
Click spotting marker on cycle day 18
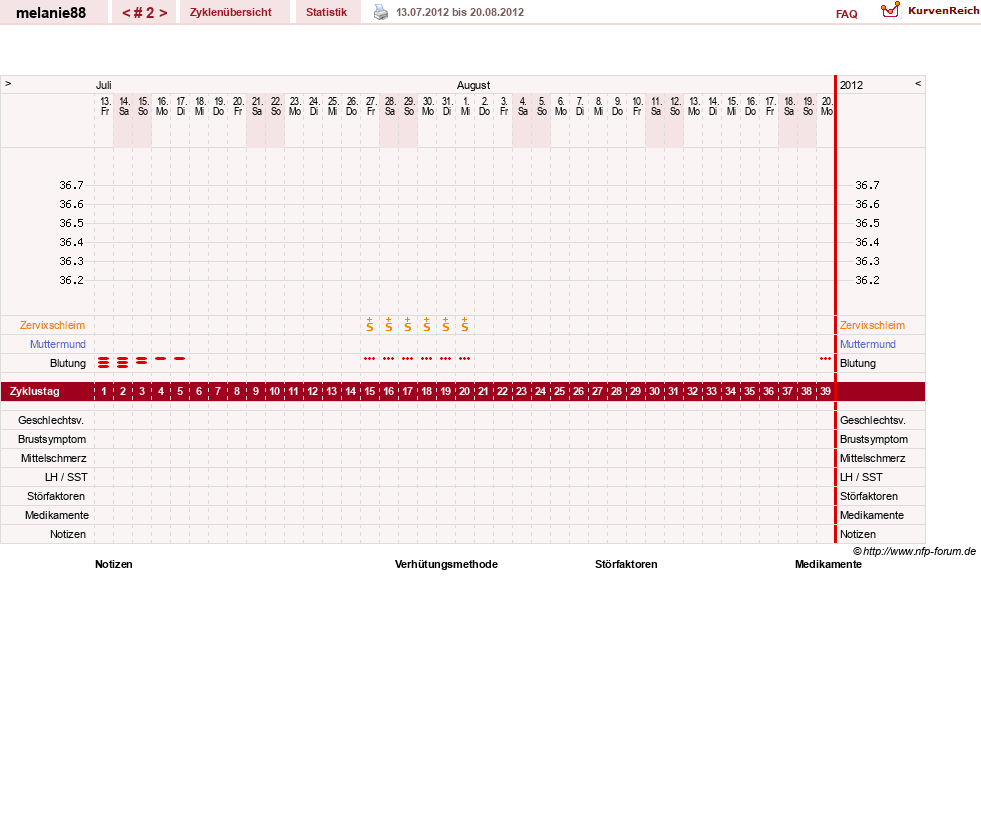[x=427, y=359]
